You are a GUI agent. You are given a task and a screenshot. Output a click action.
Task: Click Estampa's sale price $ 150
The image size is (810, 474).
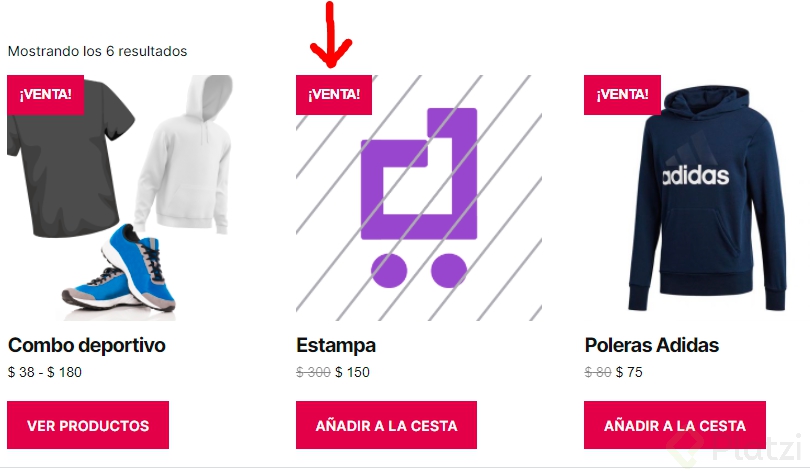coord(352,372)
